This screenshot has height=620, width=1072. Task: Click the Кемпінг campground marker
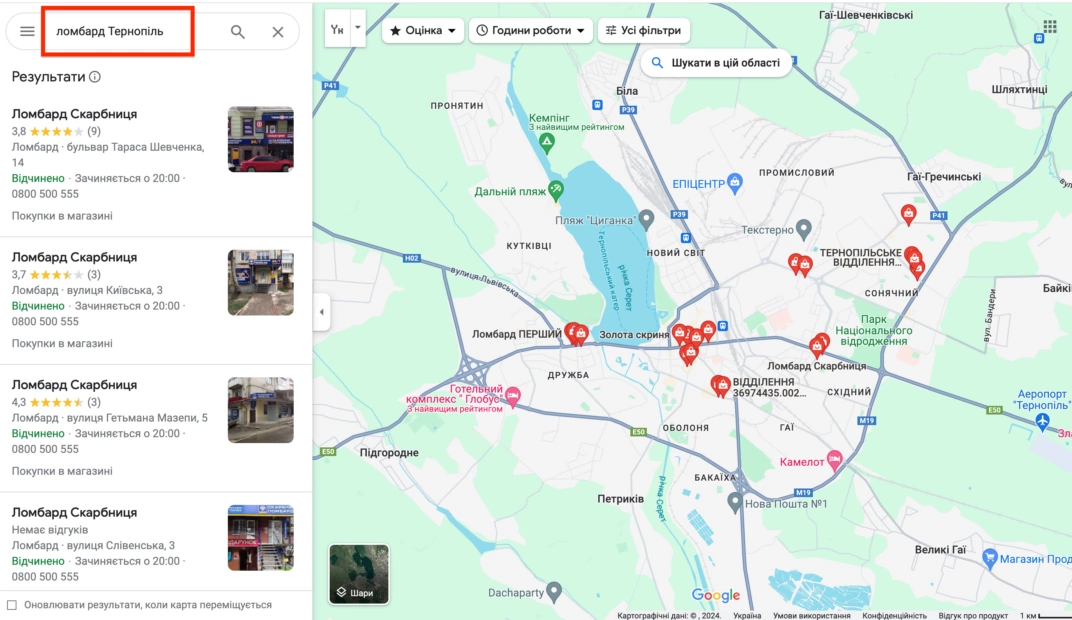point(546,143)
